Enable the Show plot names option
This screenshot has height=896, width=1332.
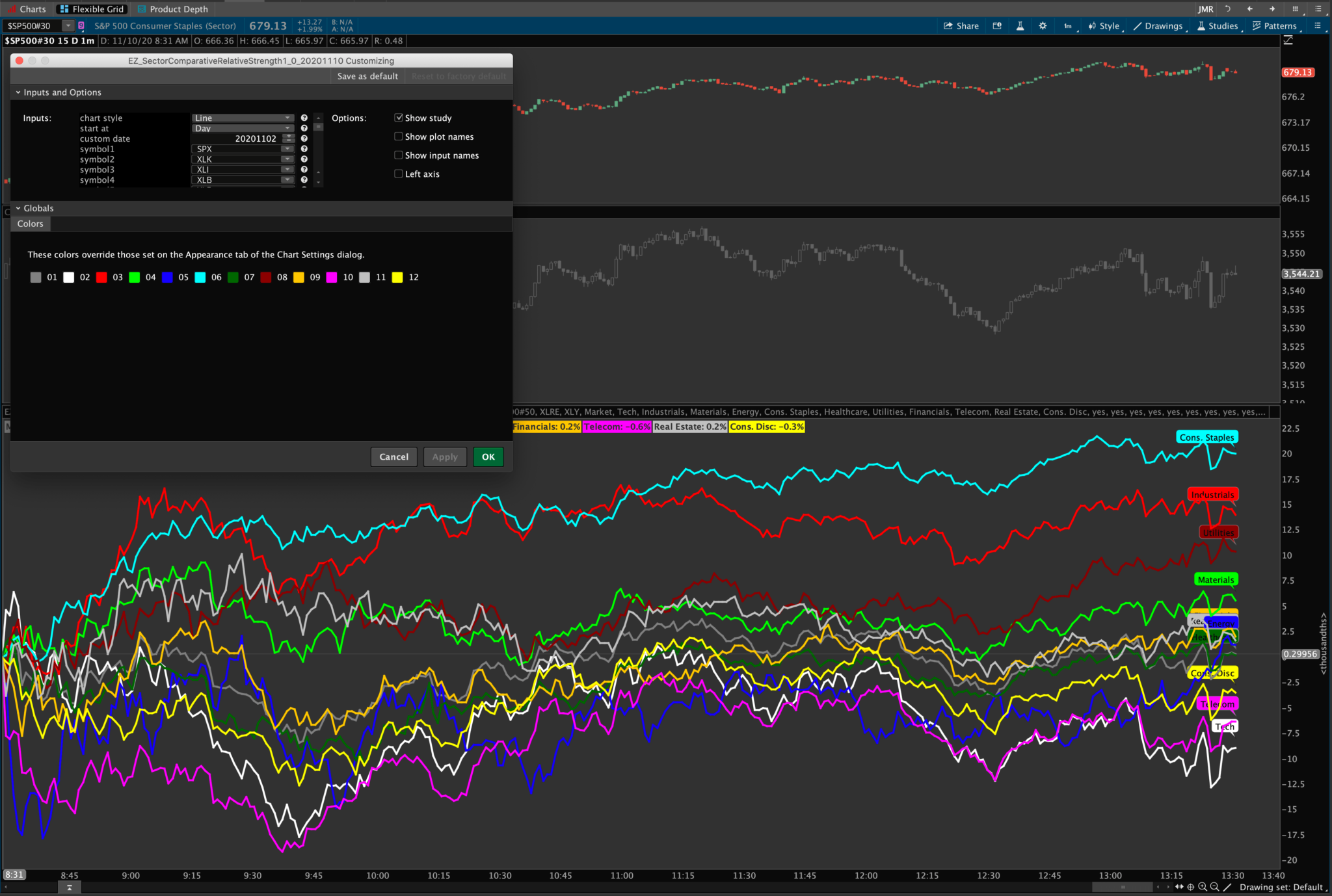(x=399, y=136)
